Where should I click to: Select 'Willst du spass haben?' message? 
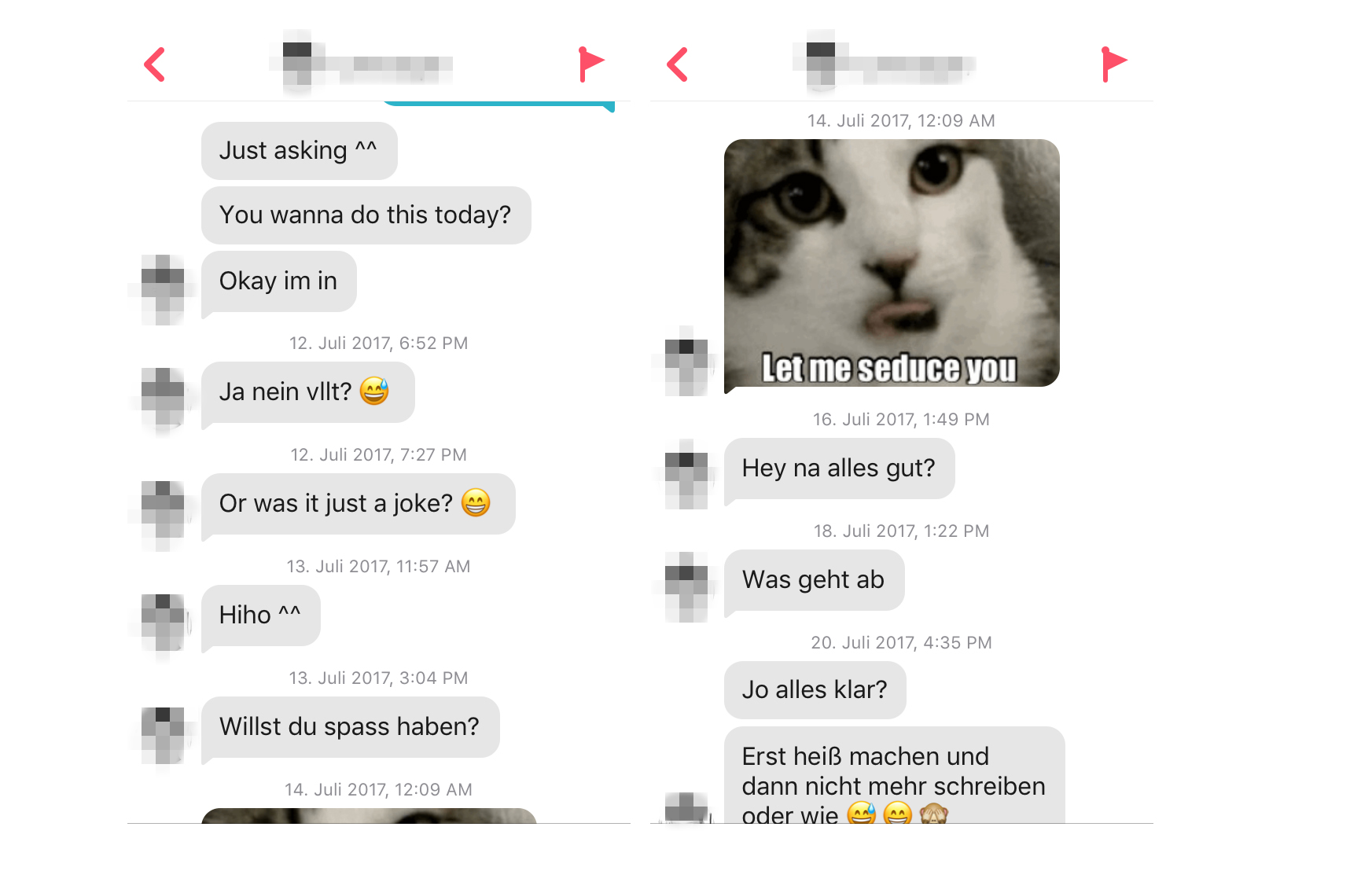(351, 726)
